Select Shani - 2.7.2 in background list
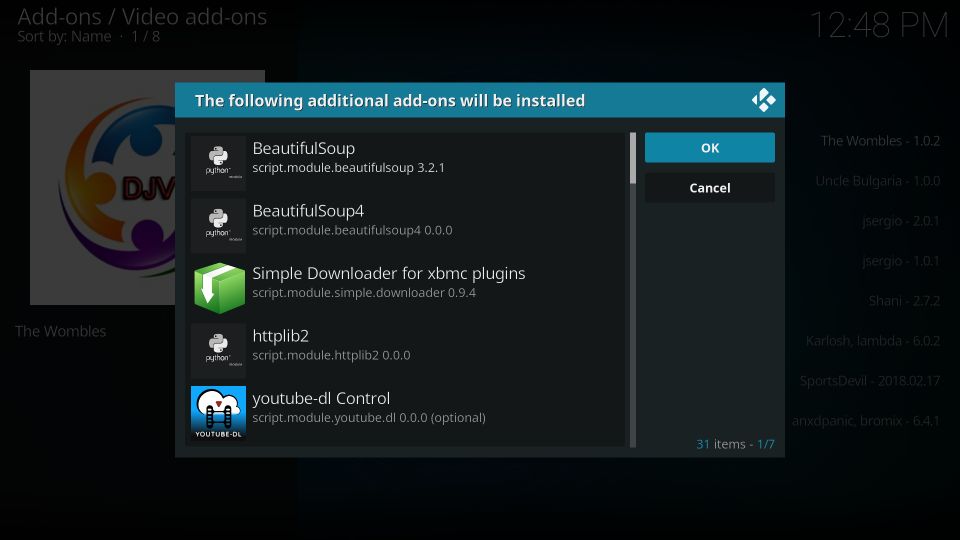 (x=904, y=301)
